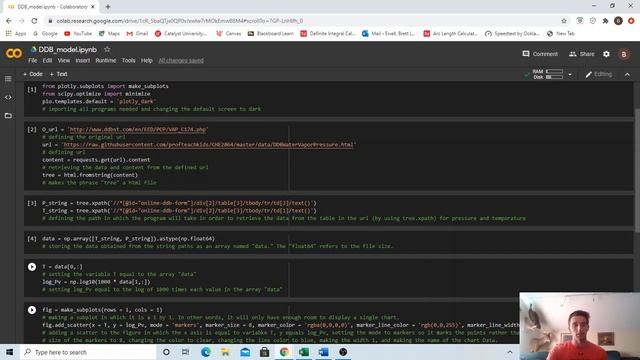The image size is (640, 360).
Task: Open the Catalyst University bookmark
Action: [181, 33]
